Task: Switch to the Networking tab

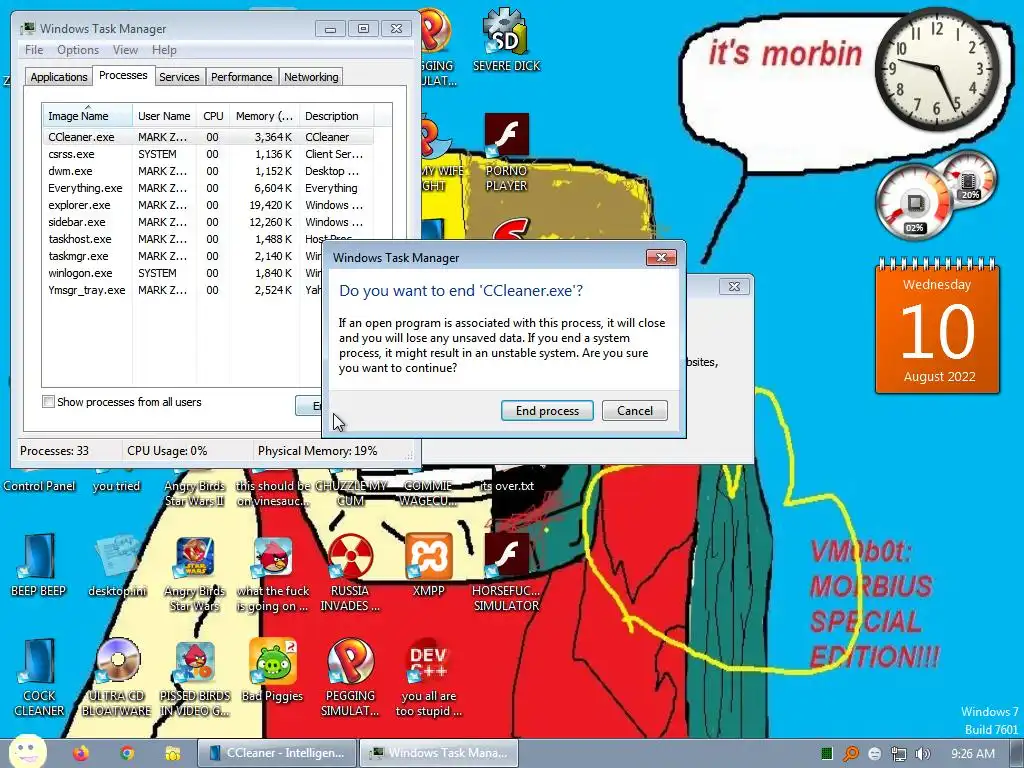Action: pyautogui.click(x=311, y=77)
